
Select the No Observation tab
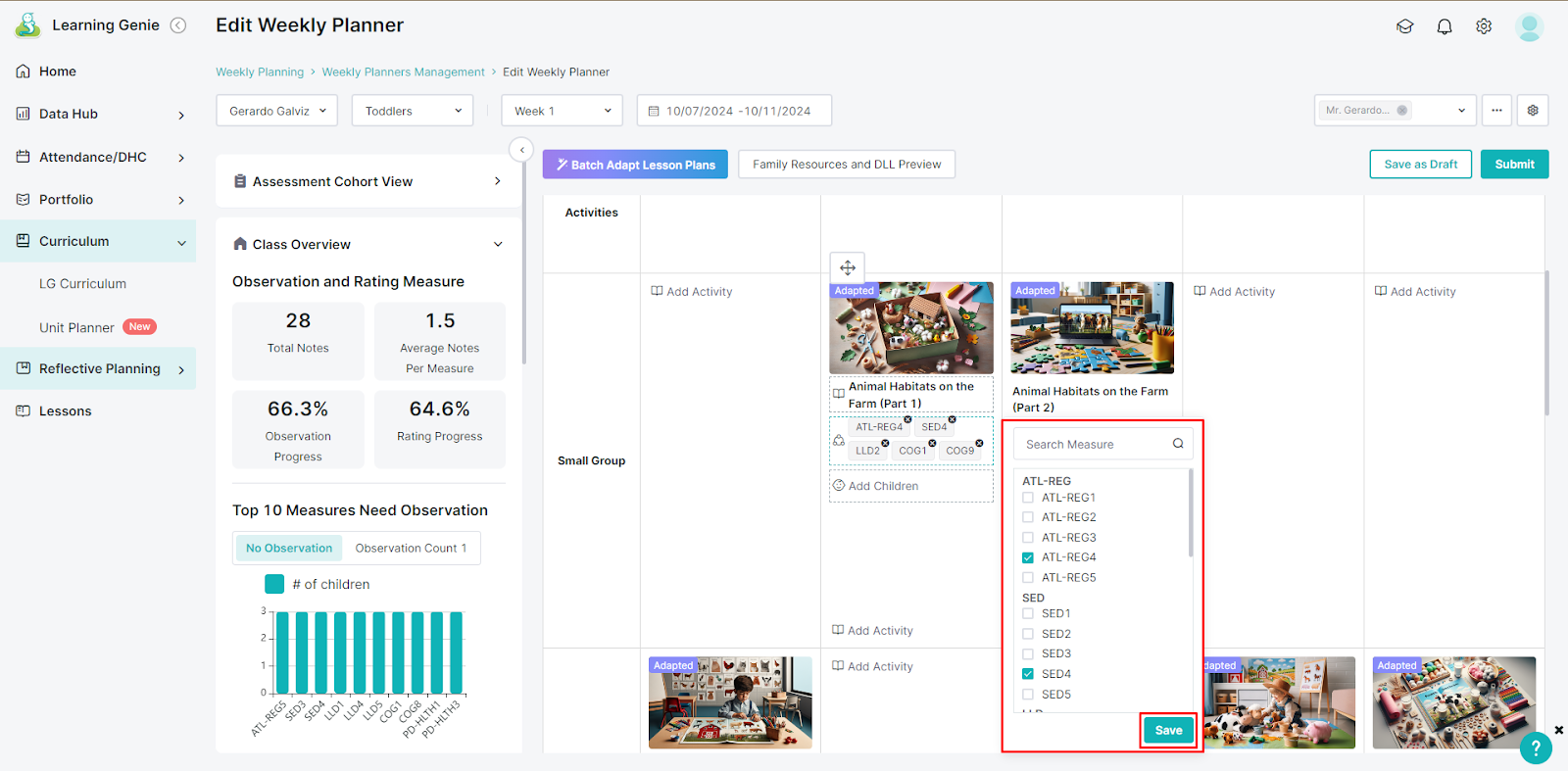289,549
